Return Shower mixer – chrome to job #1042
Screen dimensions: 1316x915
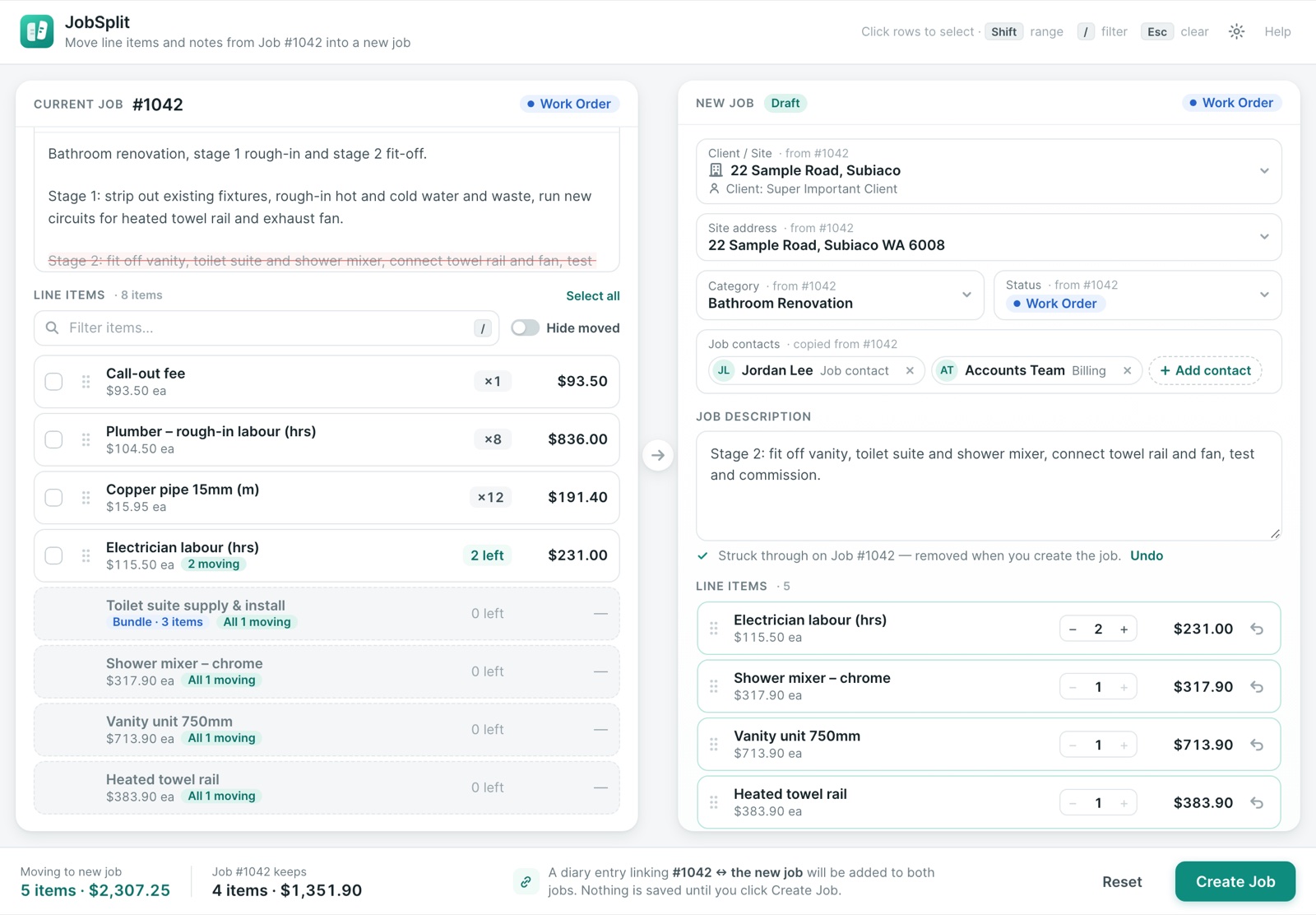1257,687
